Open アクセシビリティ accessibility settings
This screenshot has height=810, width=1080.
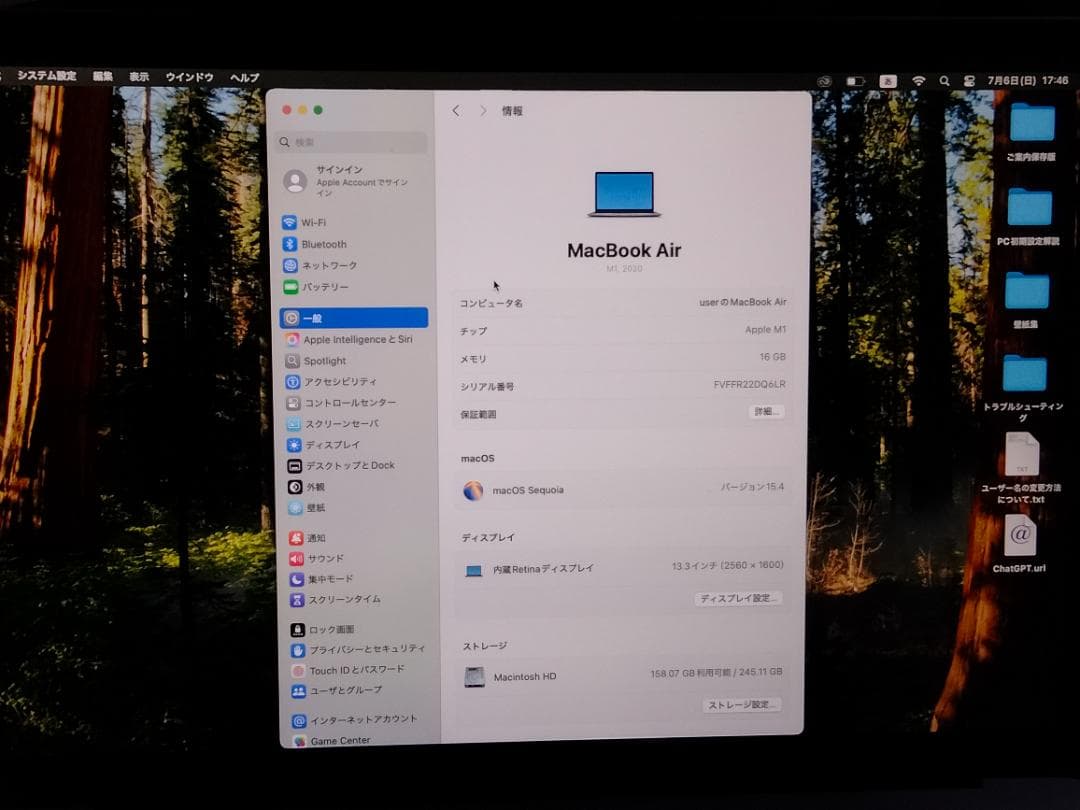(331, 382)
